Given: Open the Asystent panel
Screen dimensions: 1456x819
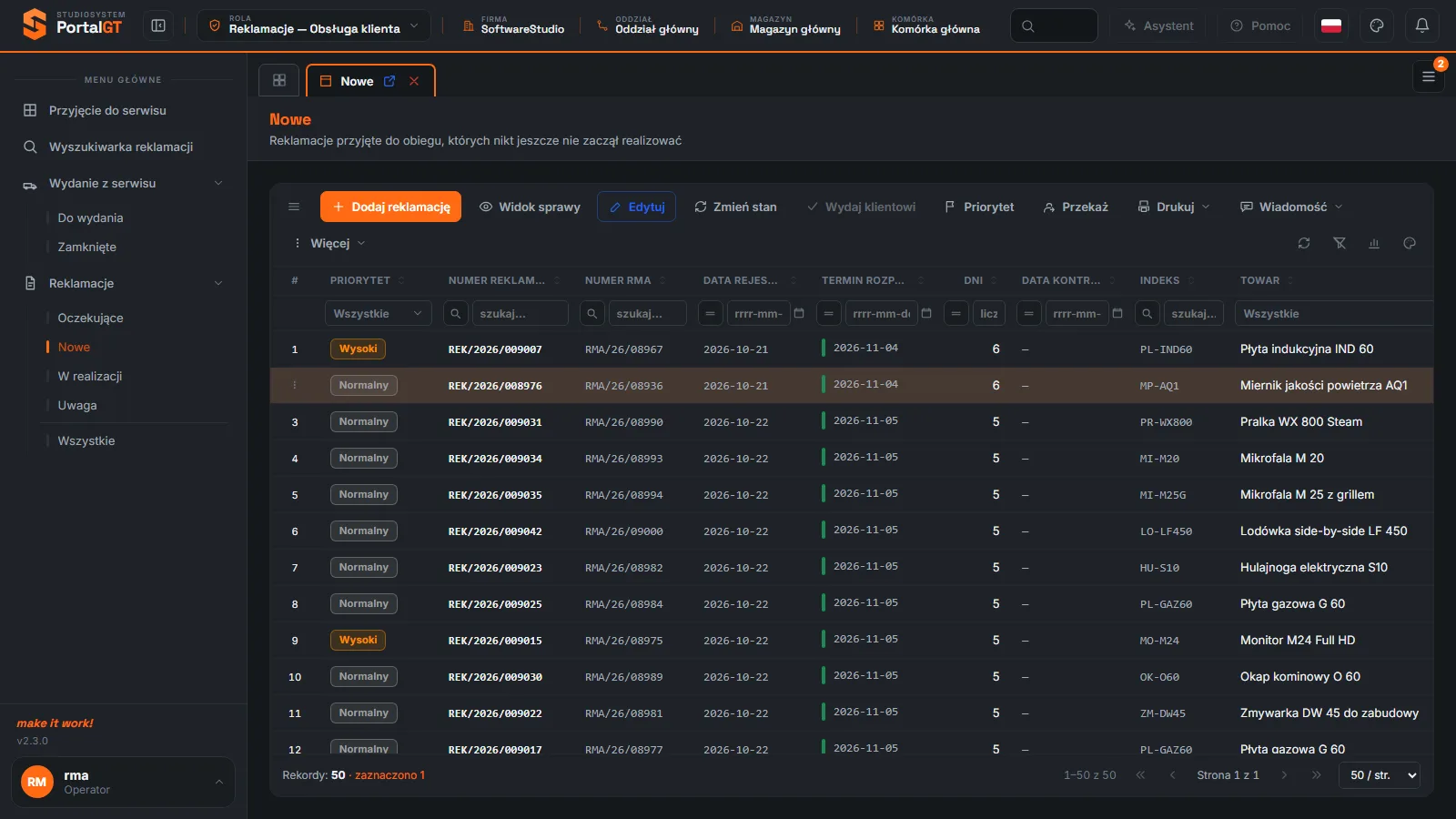Looking at the screenshot, I should [1158, 25].
